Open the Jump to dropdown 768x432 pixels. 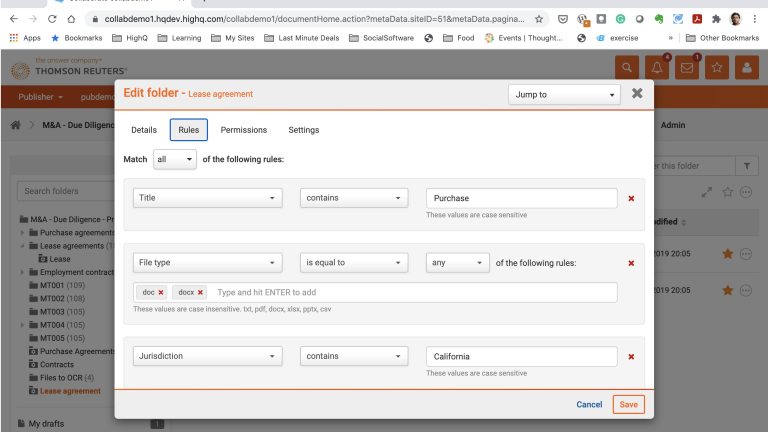point(564,94)
